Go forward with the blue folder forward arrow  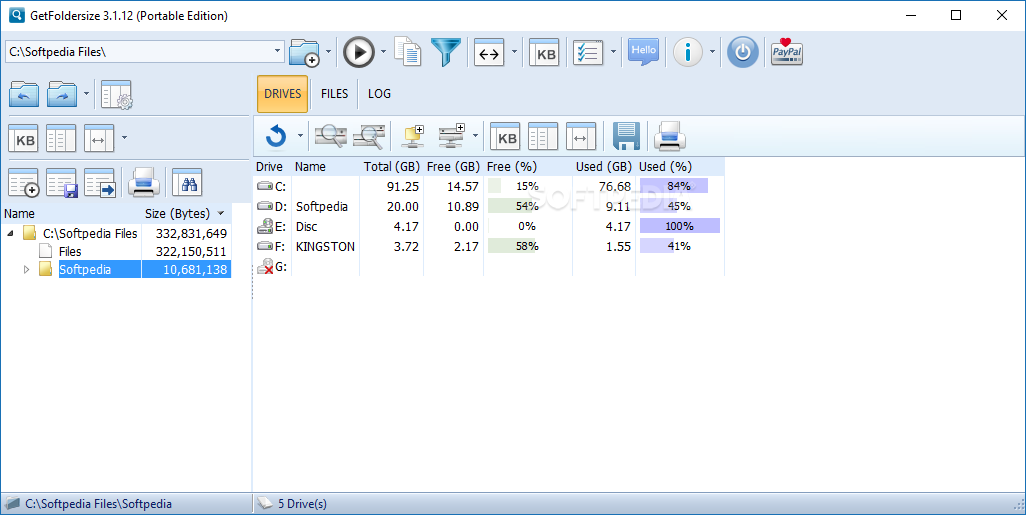pos(63,94)
